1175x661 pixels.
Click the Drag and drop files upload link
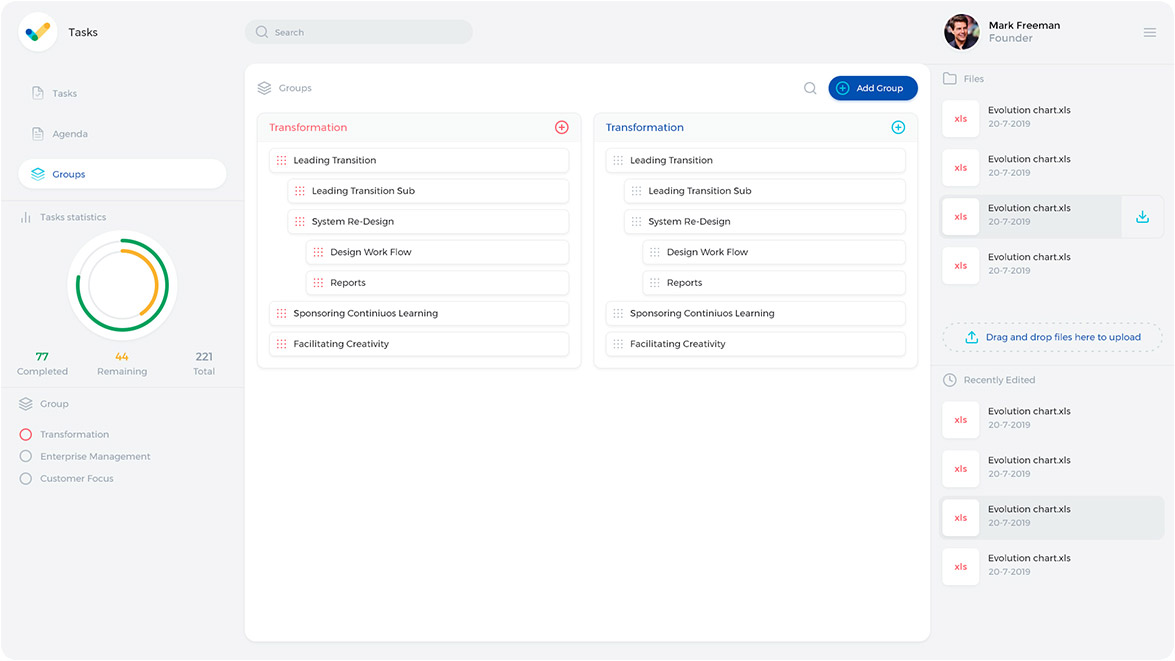pos(1052,337)
